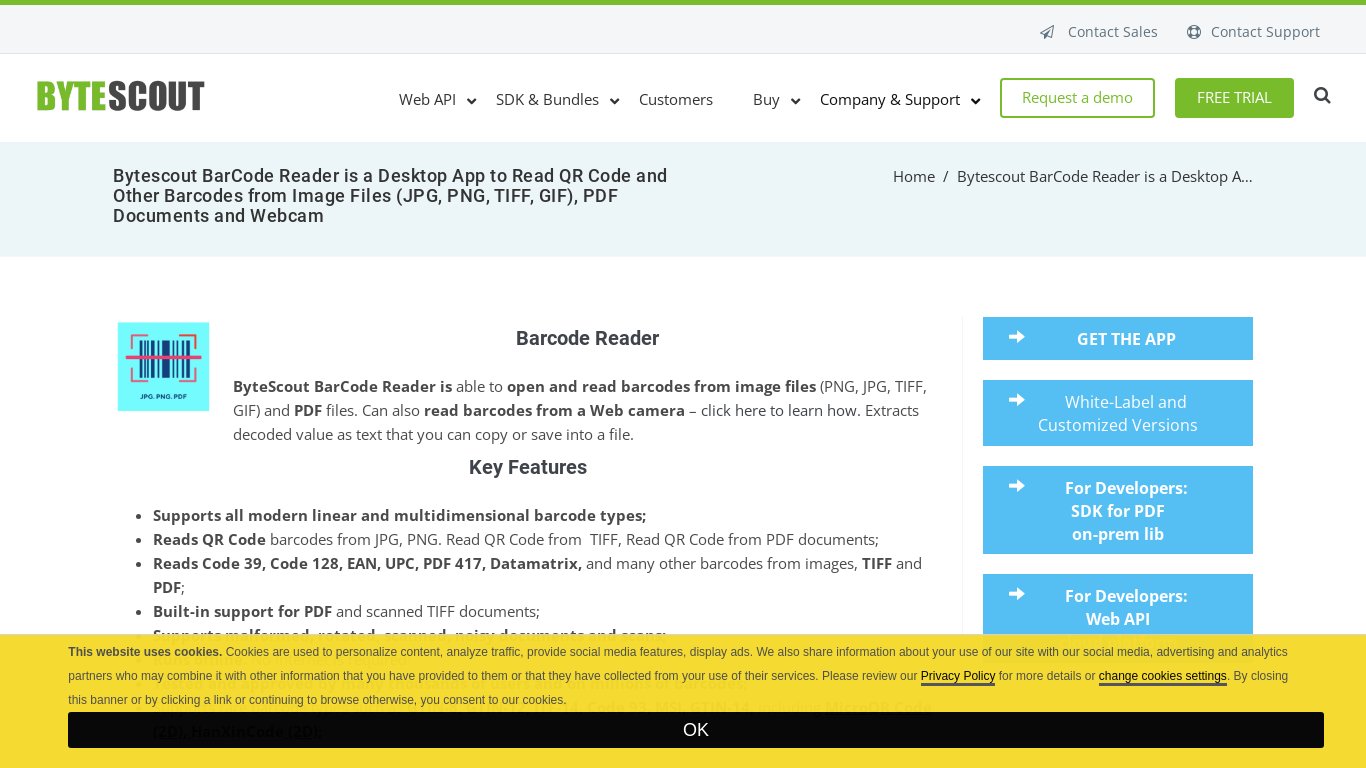Open the Privacy Policy link
Image resolution: width=1366 pixels, height=768 pixels.
coord(958,676)
